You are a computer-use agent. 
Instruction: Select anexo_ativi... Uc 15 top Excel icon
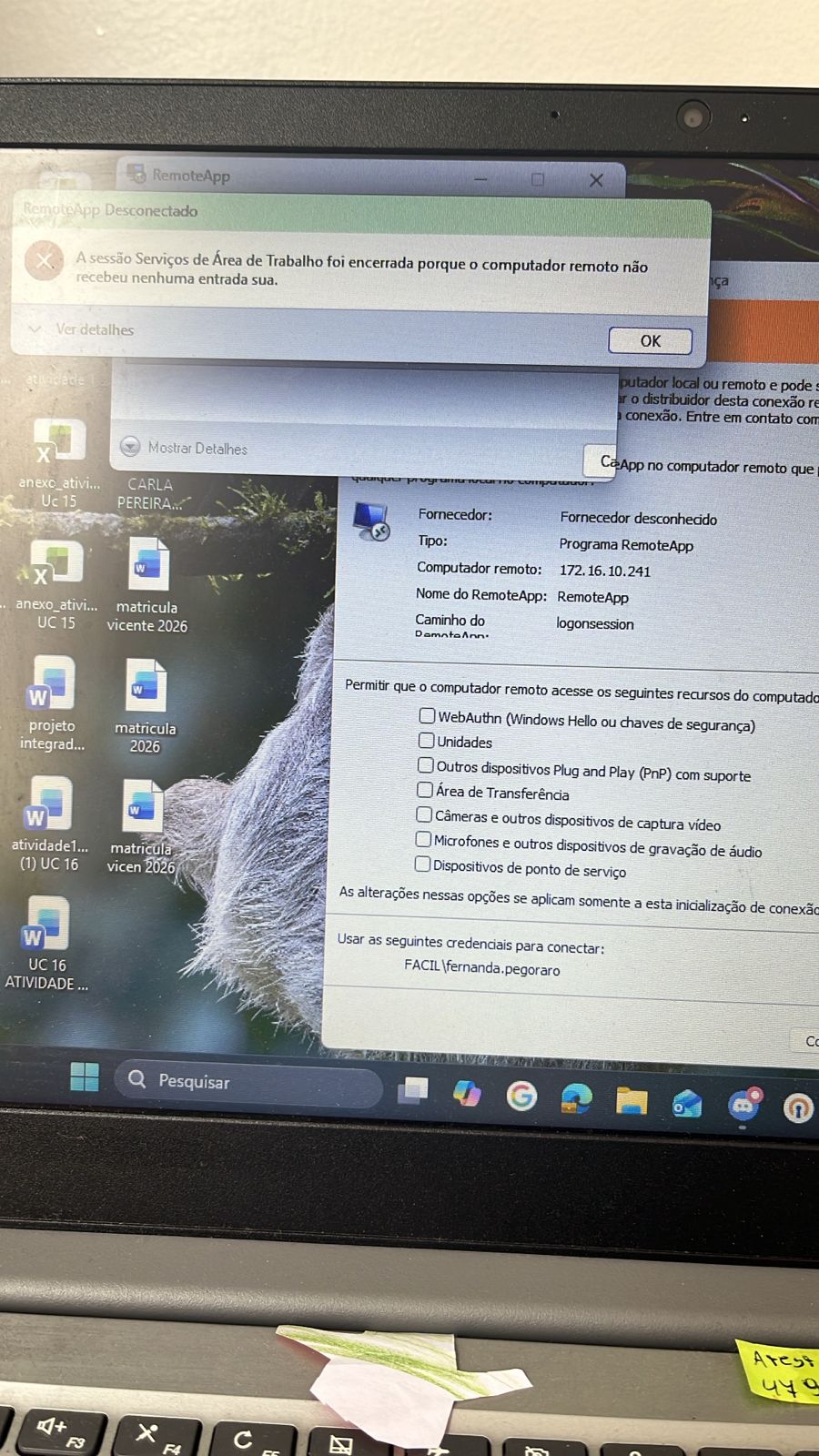59,462
